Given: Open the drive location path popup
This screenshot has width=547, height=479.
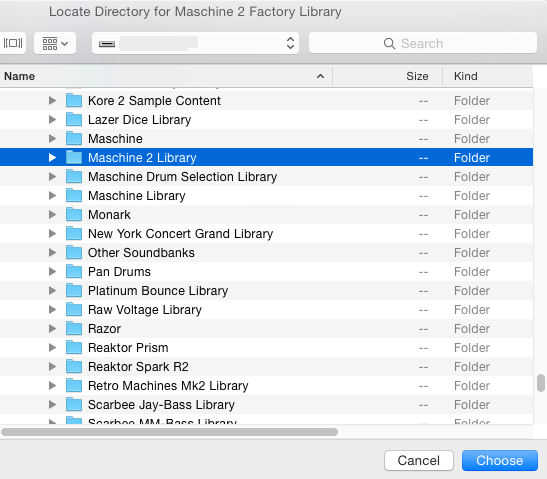Looking at the screenshot, I should tap(195, 43).
